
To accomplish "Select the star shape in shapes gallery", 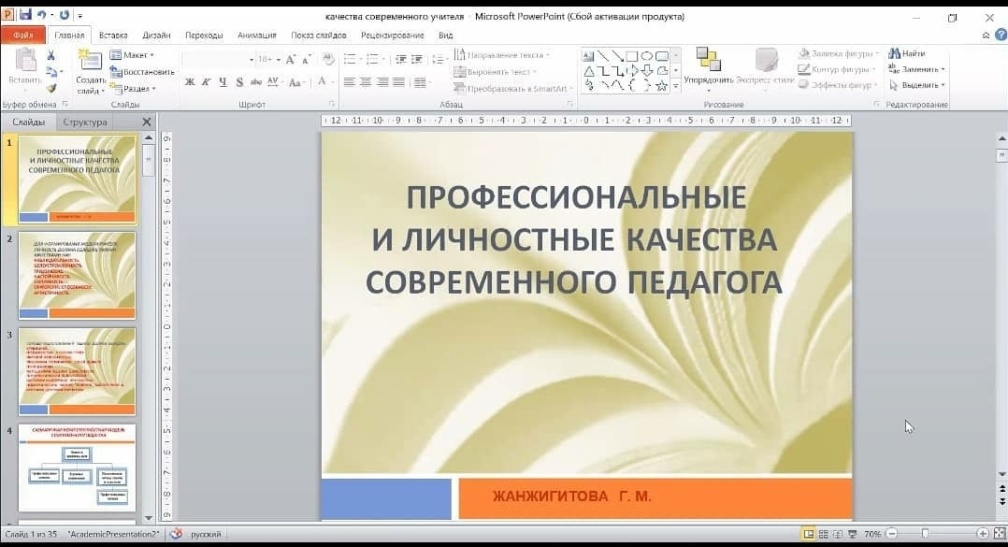I will pos(661,86).
